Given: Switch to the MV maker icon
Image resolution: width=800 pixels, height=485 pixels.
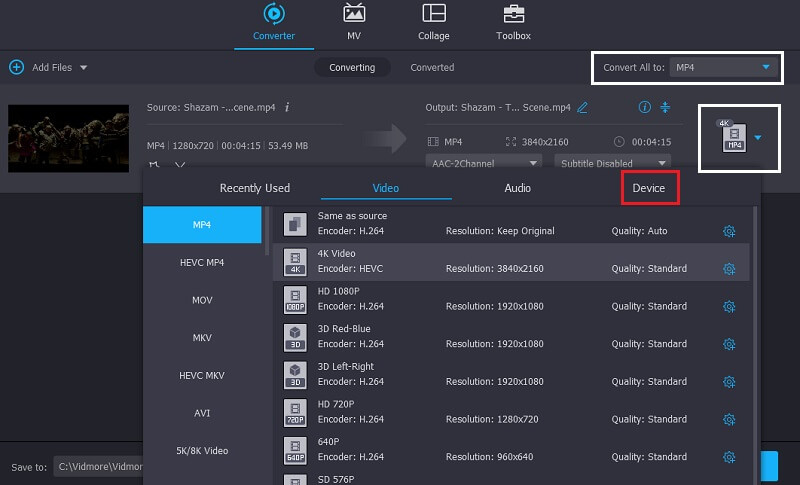Looking at the screenshot, I should coord(354,14).
